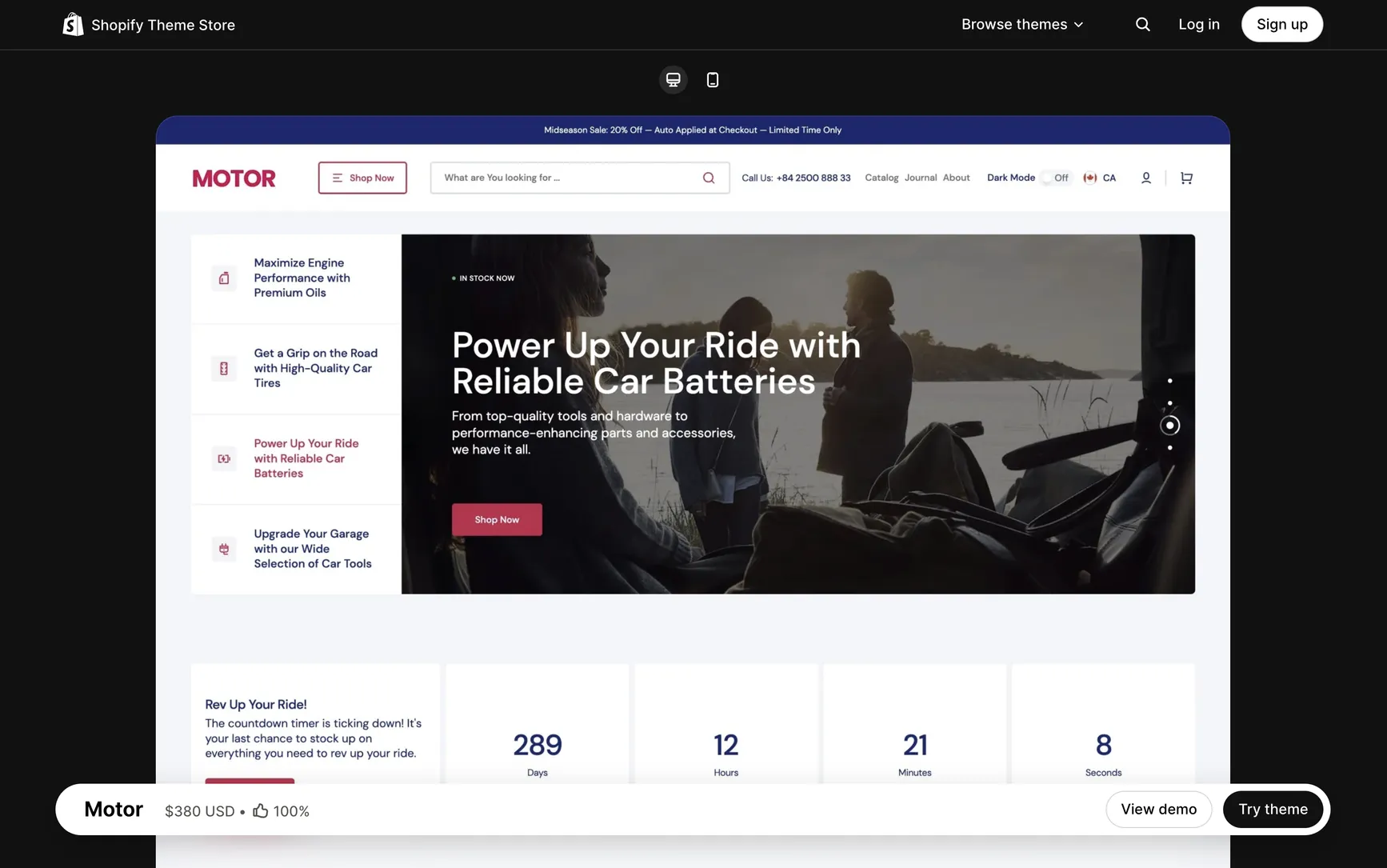
Task: Click the outlined Shop Now header button
Action: pos(362,178)
